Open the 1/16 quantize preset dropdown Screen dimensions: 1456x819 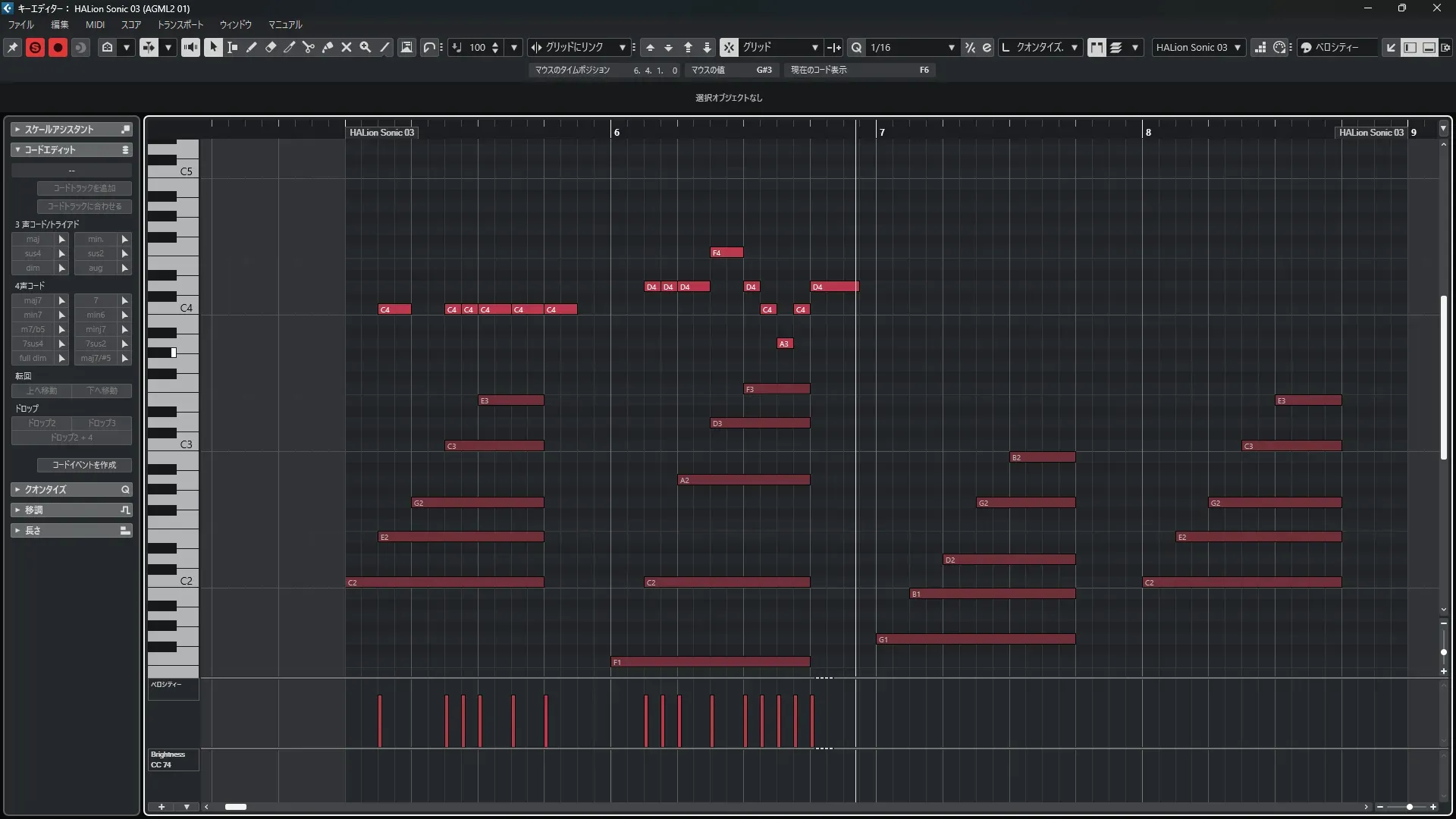tap(951, 47)
